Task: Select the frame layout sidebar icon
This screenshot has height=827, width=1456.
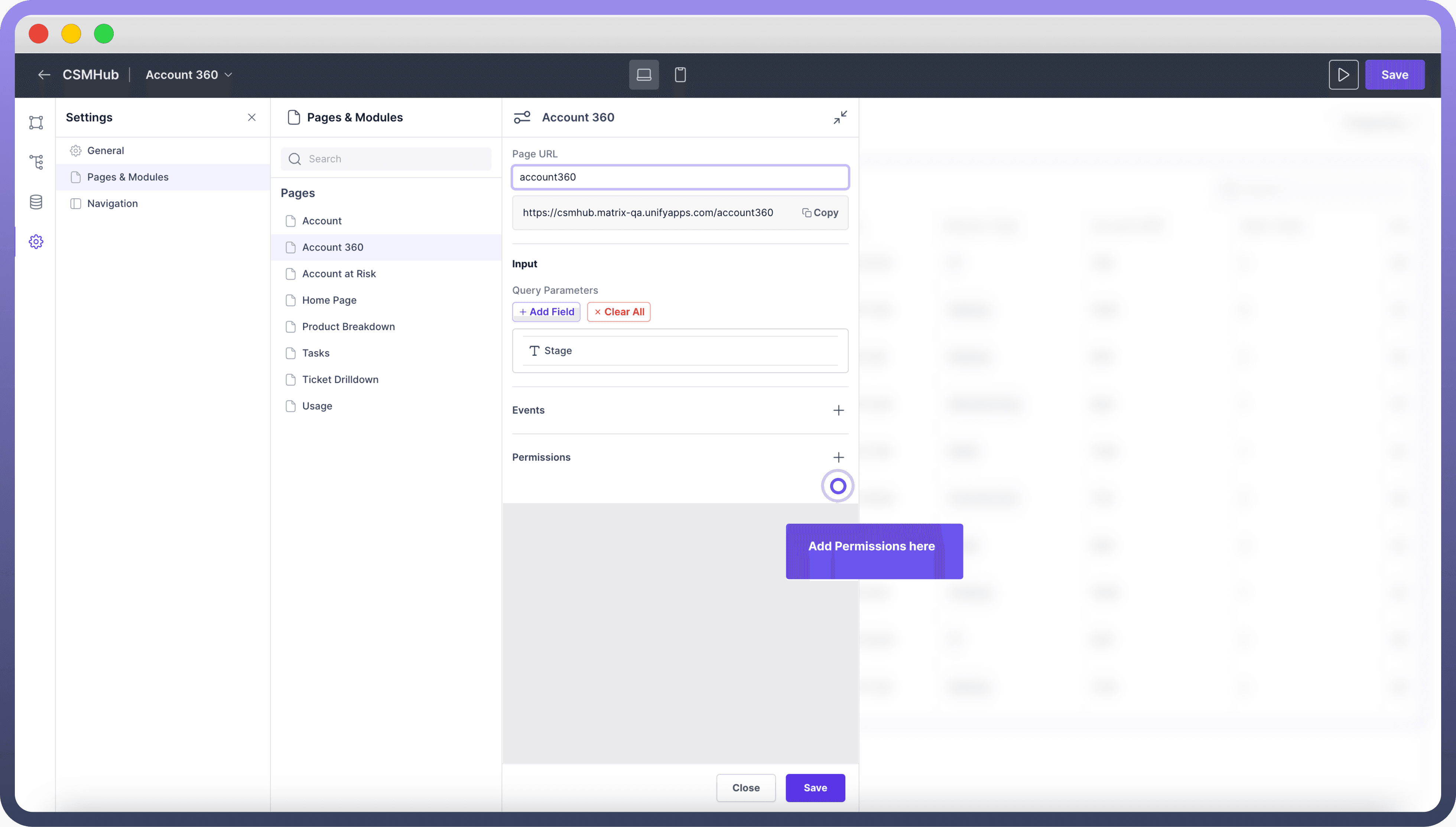Action: 36,123
